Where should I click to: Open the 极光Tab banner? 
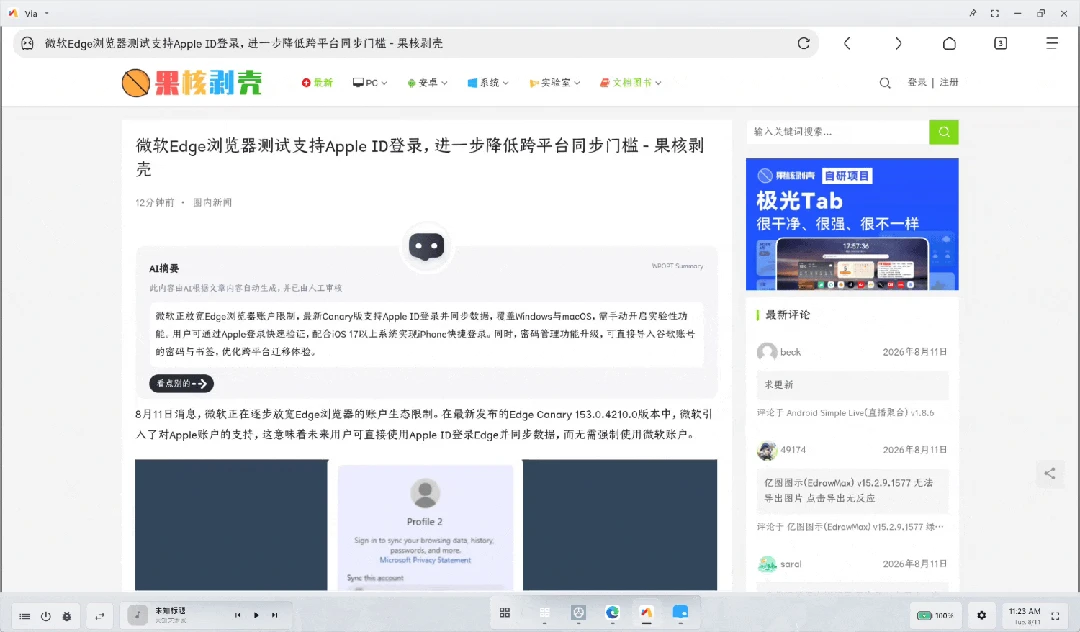pos(852,224)
